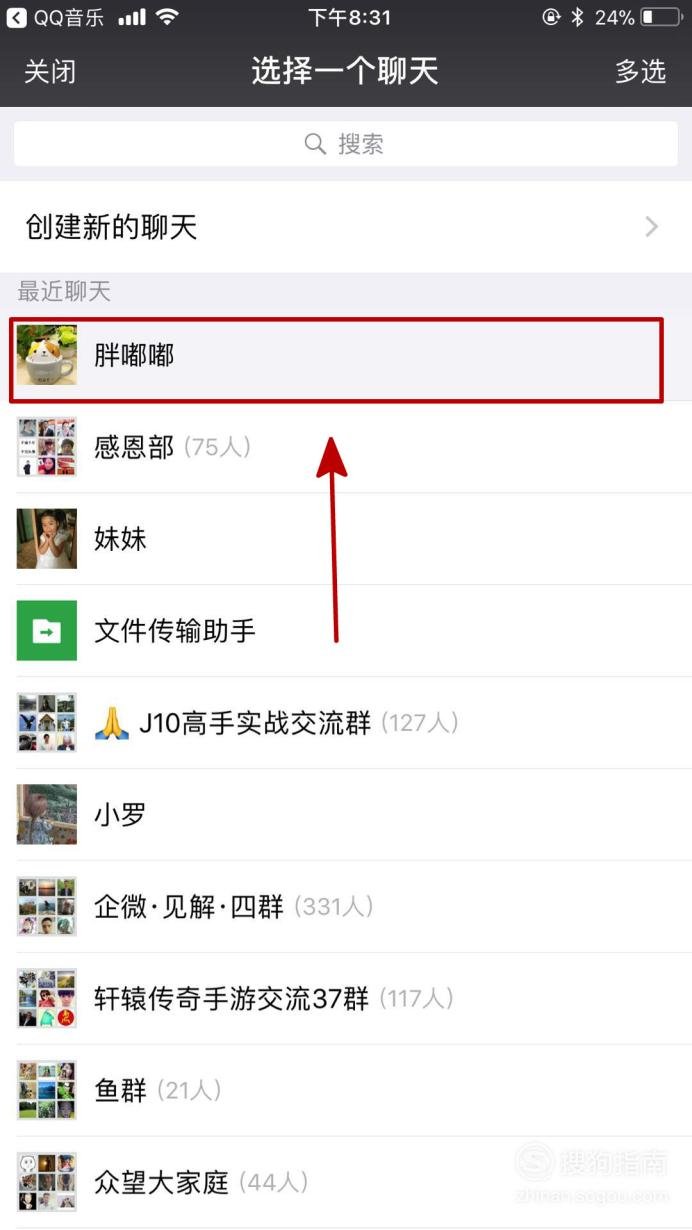Close the chat picker with 关闭

point(50,71)
